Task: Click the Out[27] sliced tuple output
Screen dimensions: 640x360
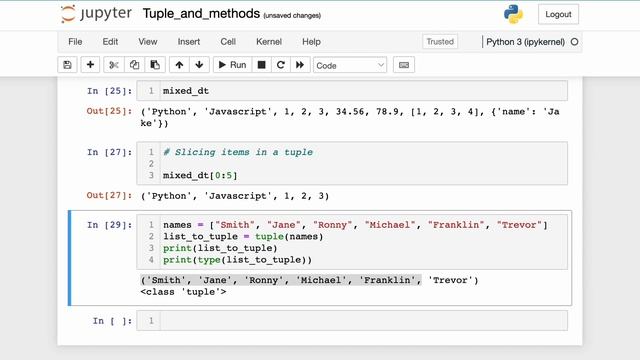Action: (x=235, y=196)
